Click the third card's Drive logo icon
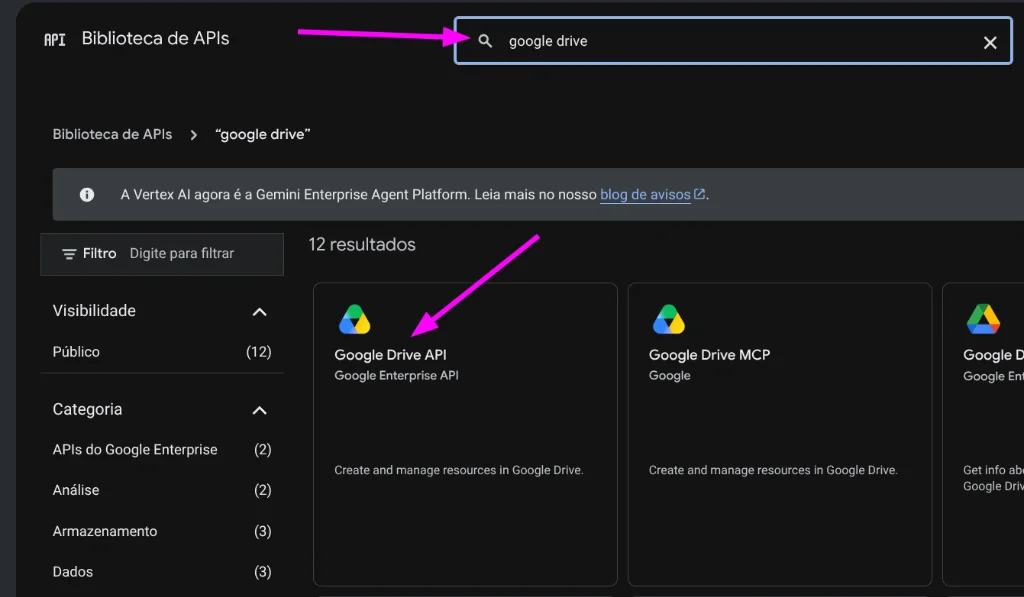This screenshot has width=1024, height=597. [x=983, y=319]
